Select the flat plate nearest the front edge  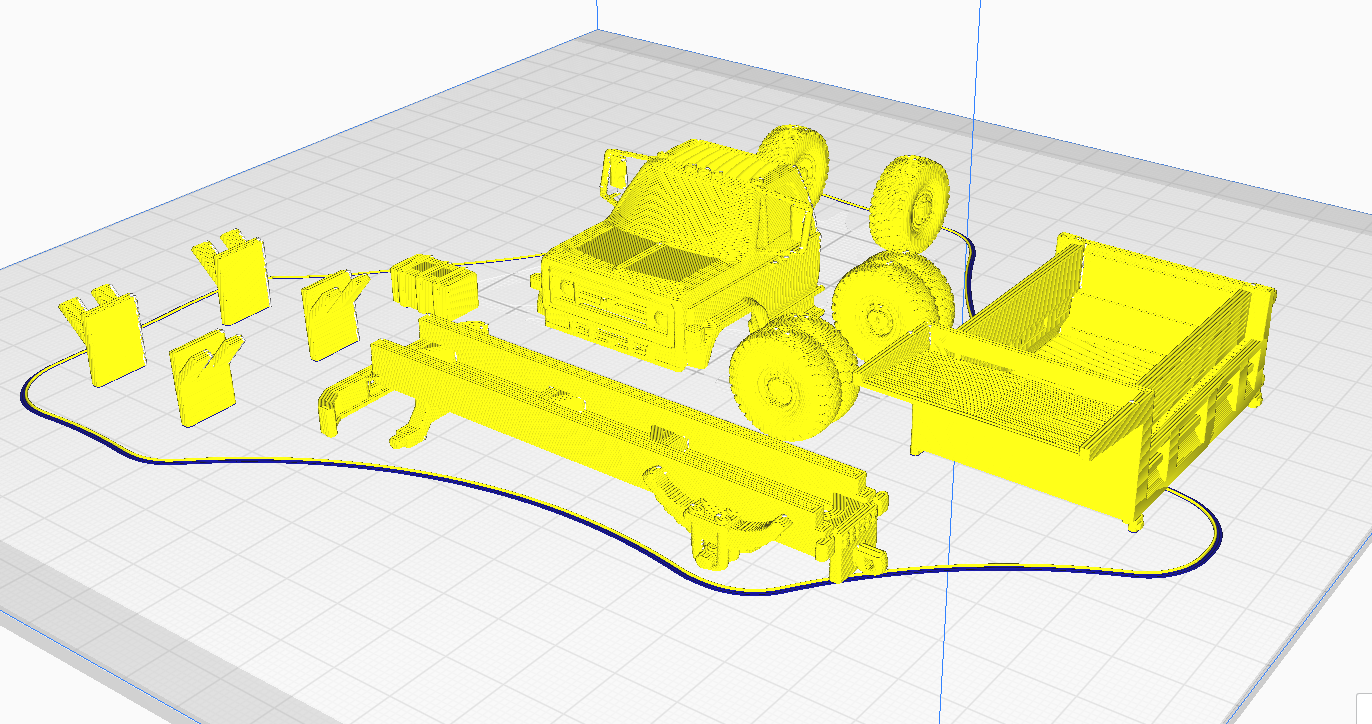coord(205,378)
